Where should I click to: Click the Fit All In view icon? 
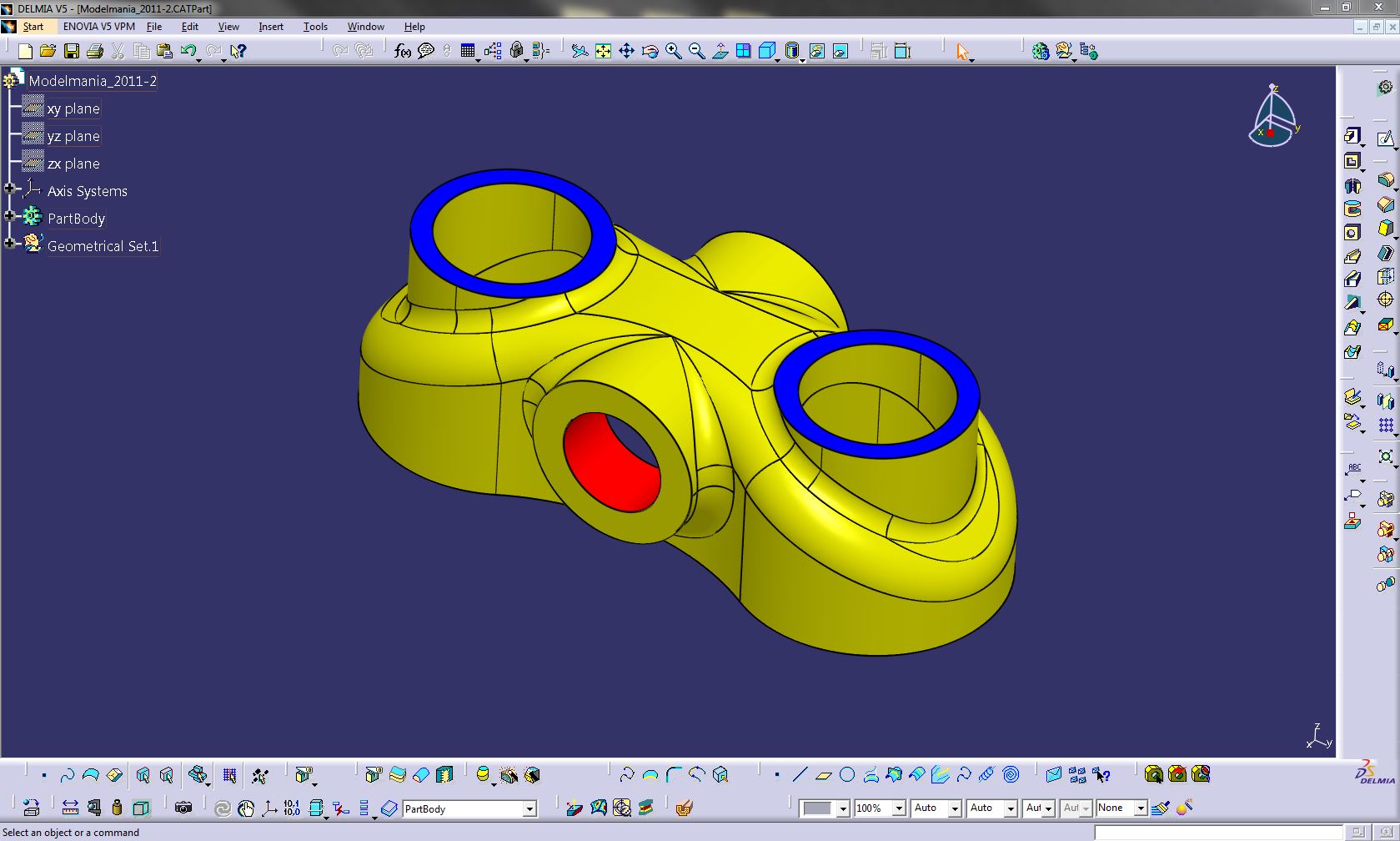[603, 51]
